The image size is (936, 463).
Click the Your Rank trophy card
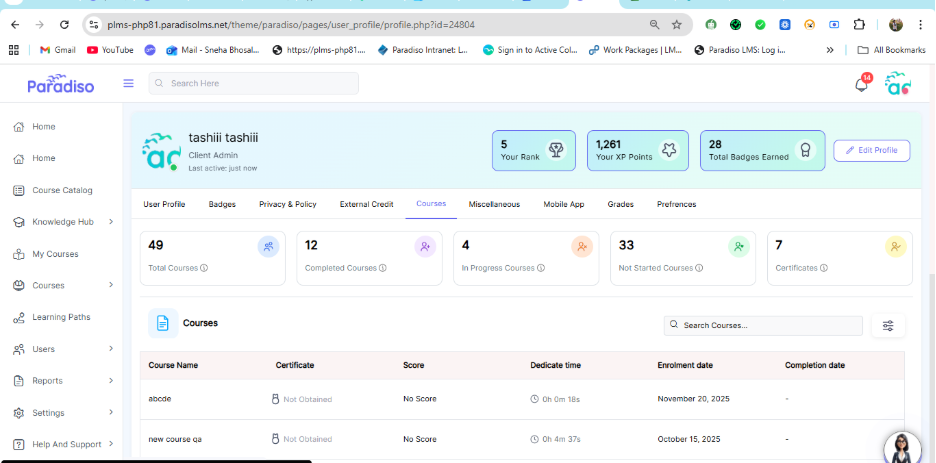point(533,151)
